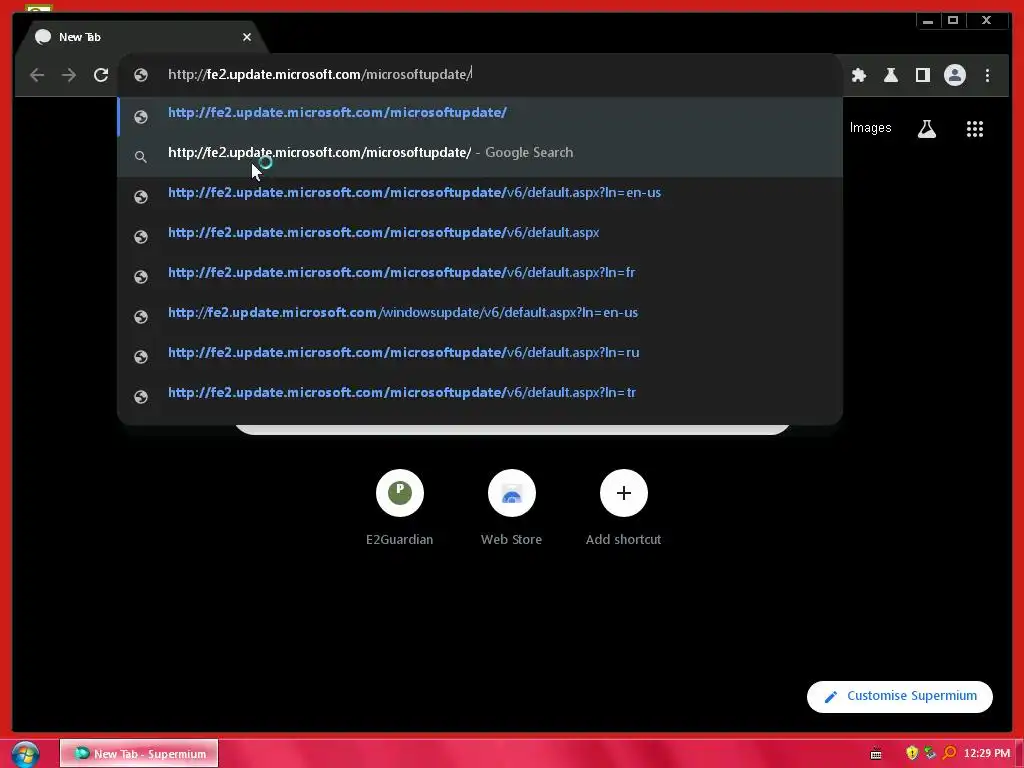The width and height of the screenshot is (1024, 768).
Task: Toggle the side panel icon
Action: tap(923, 75)
